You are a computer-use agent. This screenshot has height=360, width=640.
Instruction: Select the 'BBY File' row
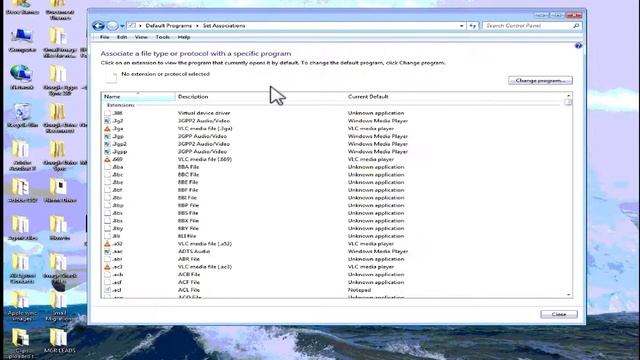[333, 229]
